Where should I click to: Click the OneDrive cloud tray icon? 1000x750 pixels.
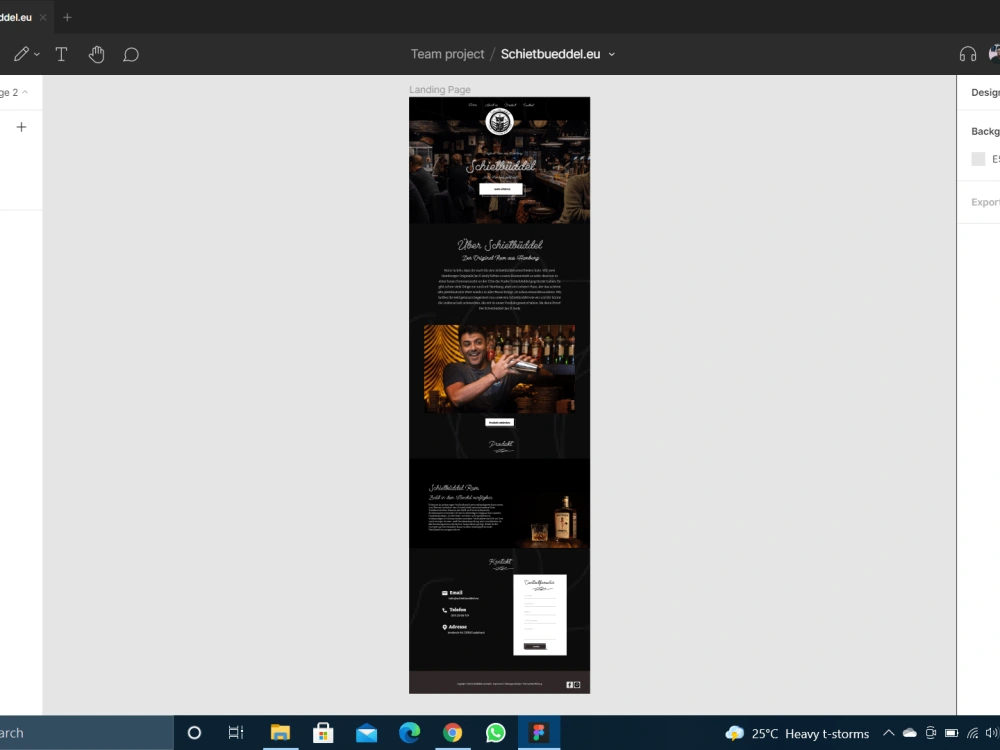click(909, 733)
